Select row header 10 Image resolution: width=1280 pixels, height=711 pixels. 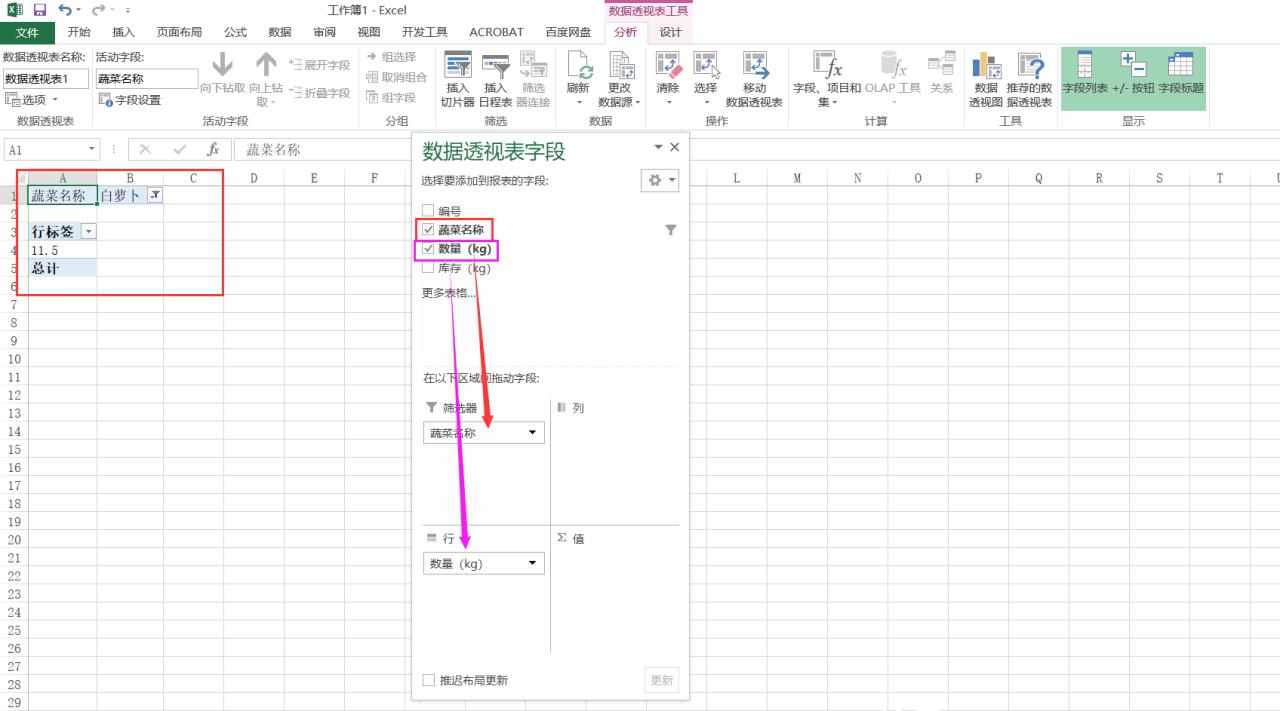(x=14, y=359)
